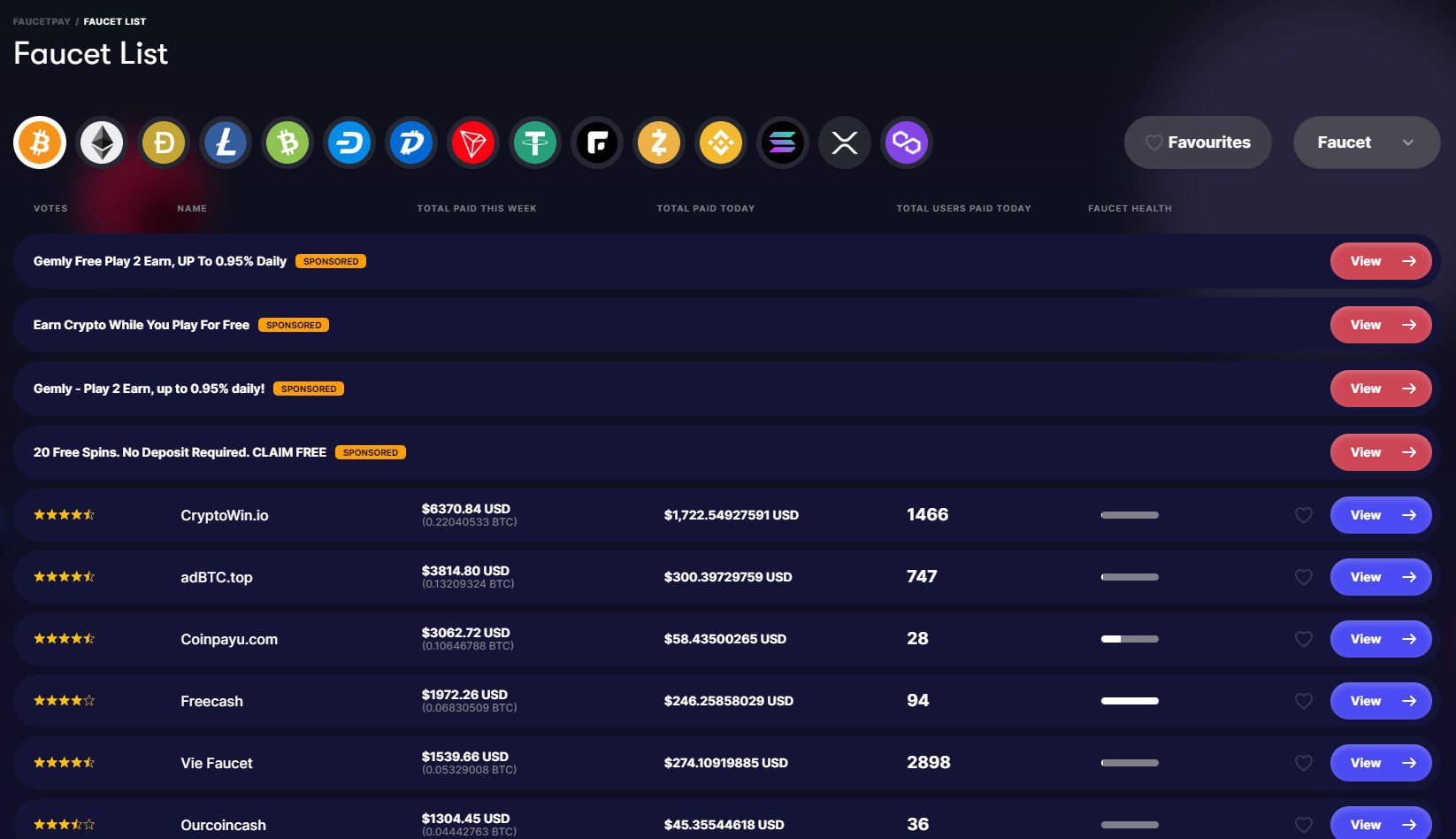This screenshot has height=839, width=1456.
Task: Click the CryptoWin.io faucet name
Action: click(225, 515)
